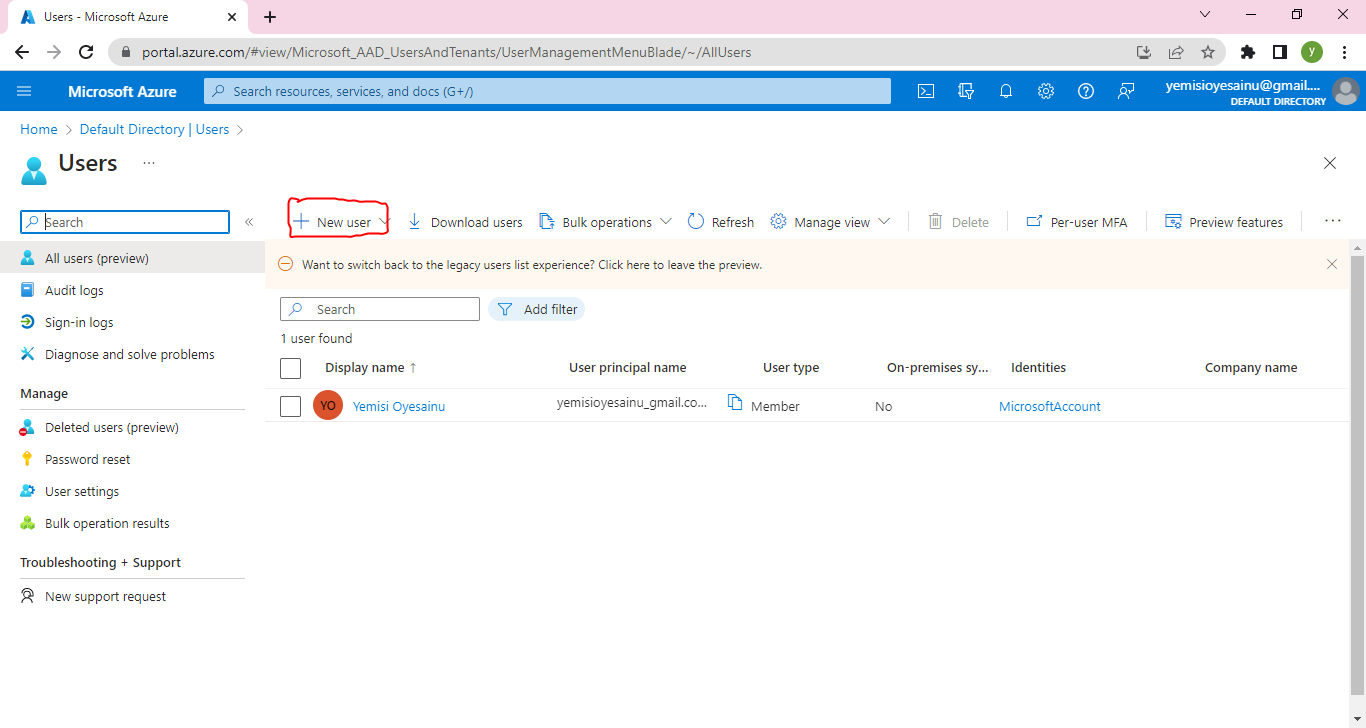Open Chrome side panel icon

[x=1279, y=52]
